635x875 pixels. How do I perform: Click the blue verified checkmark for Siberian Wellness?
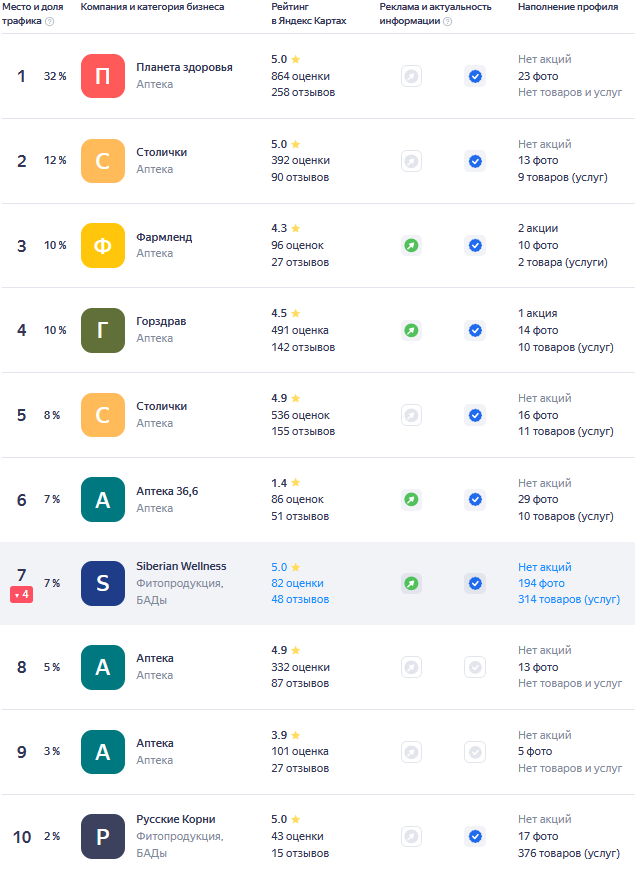475,584
